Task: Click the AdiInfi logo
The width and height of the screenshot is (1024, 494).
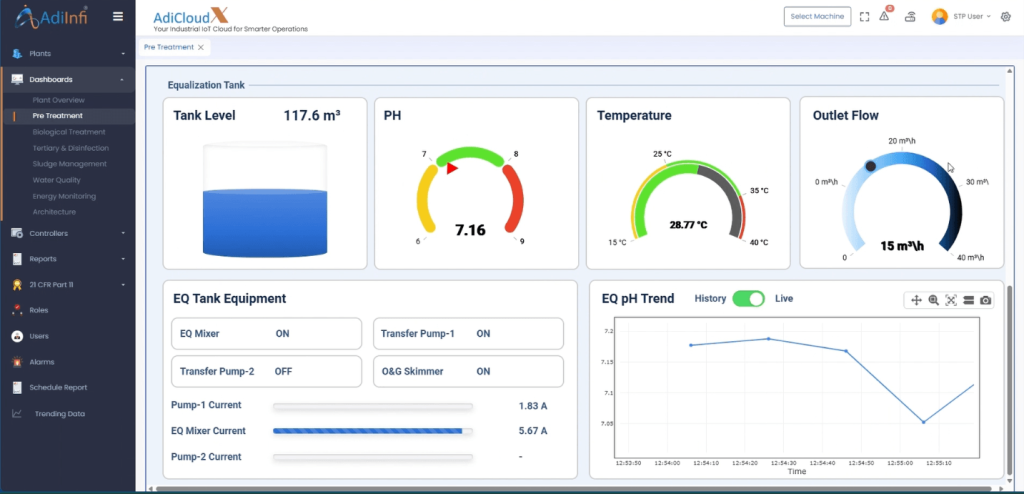Action: (x=51, y=16)
